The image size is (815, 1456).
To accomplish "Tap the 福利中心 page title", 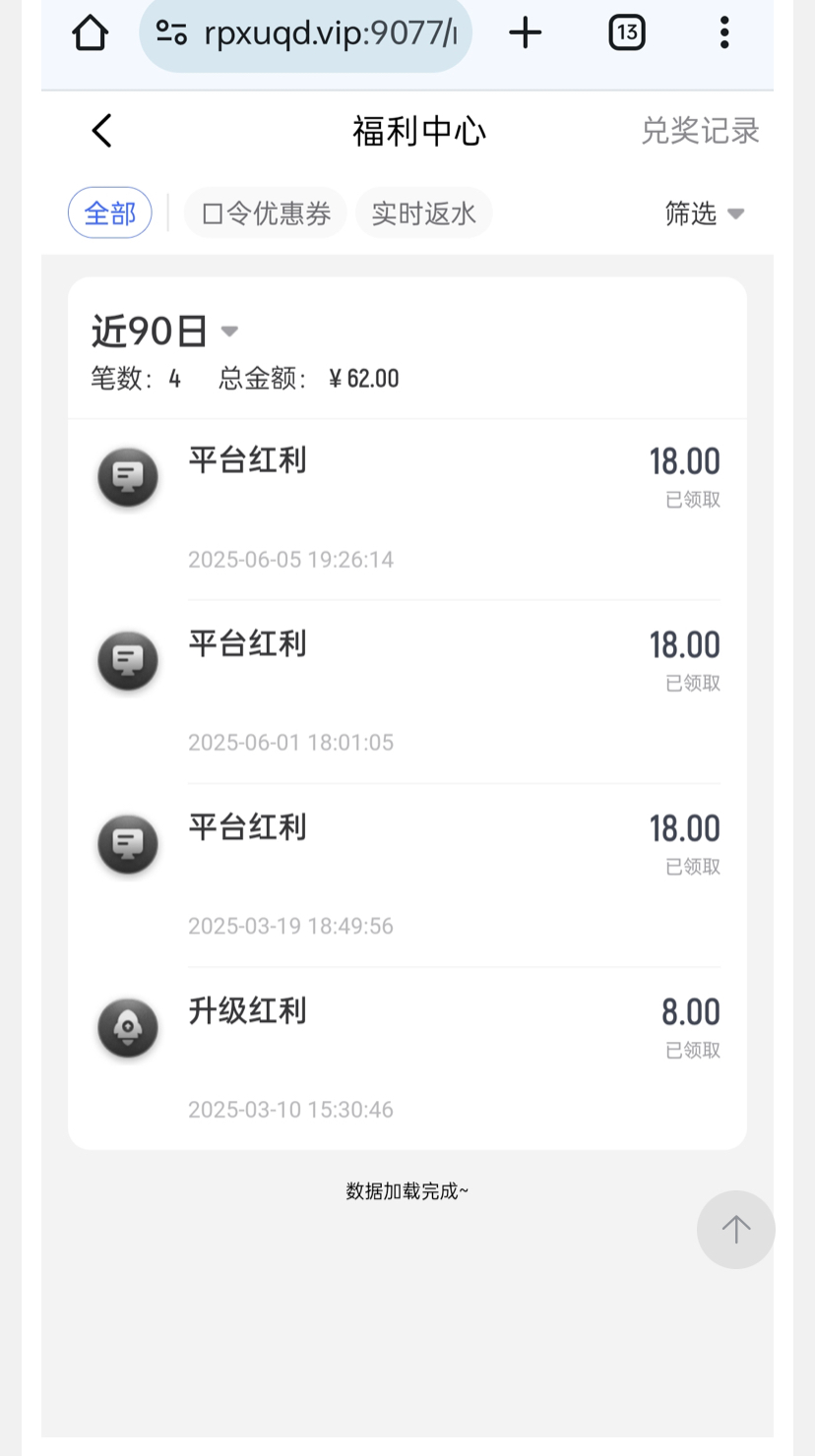I will tap(419, 131).
